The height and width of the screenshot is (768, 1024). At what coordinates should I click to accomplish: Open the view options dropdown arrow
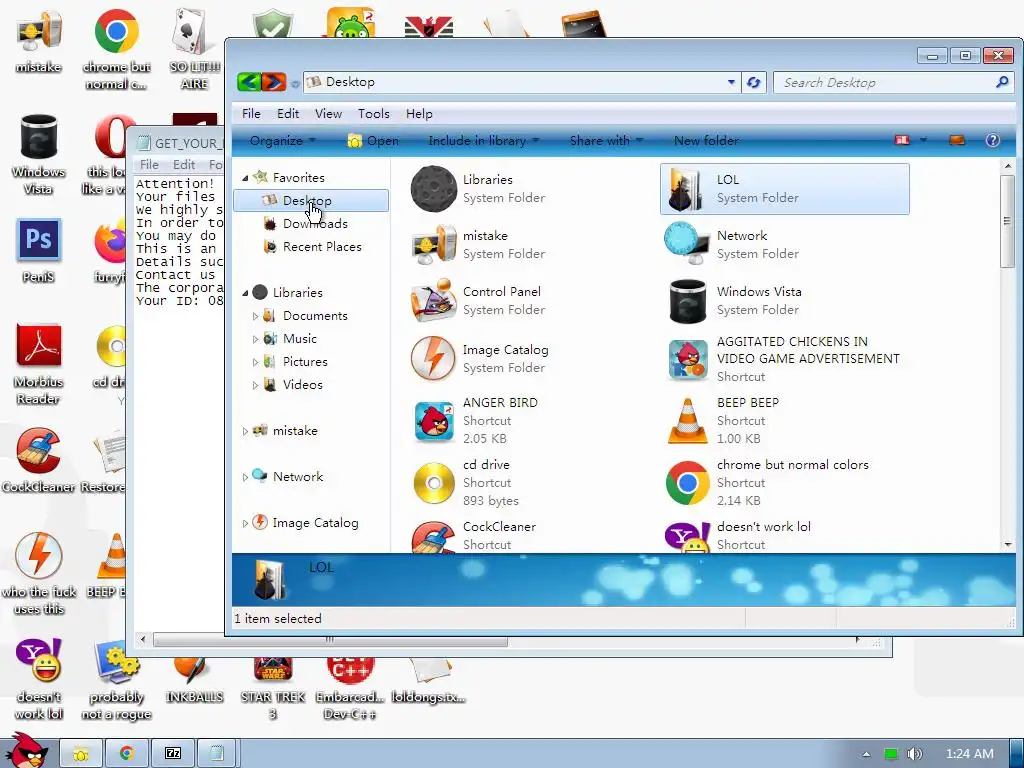pos(923,140)
